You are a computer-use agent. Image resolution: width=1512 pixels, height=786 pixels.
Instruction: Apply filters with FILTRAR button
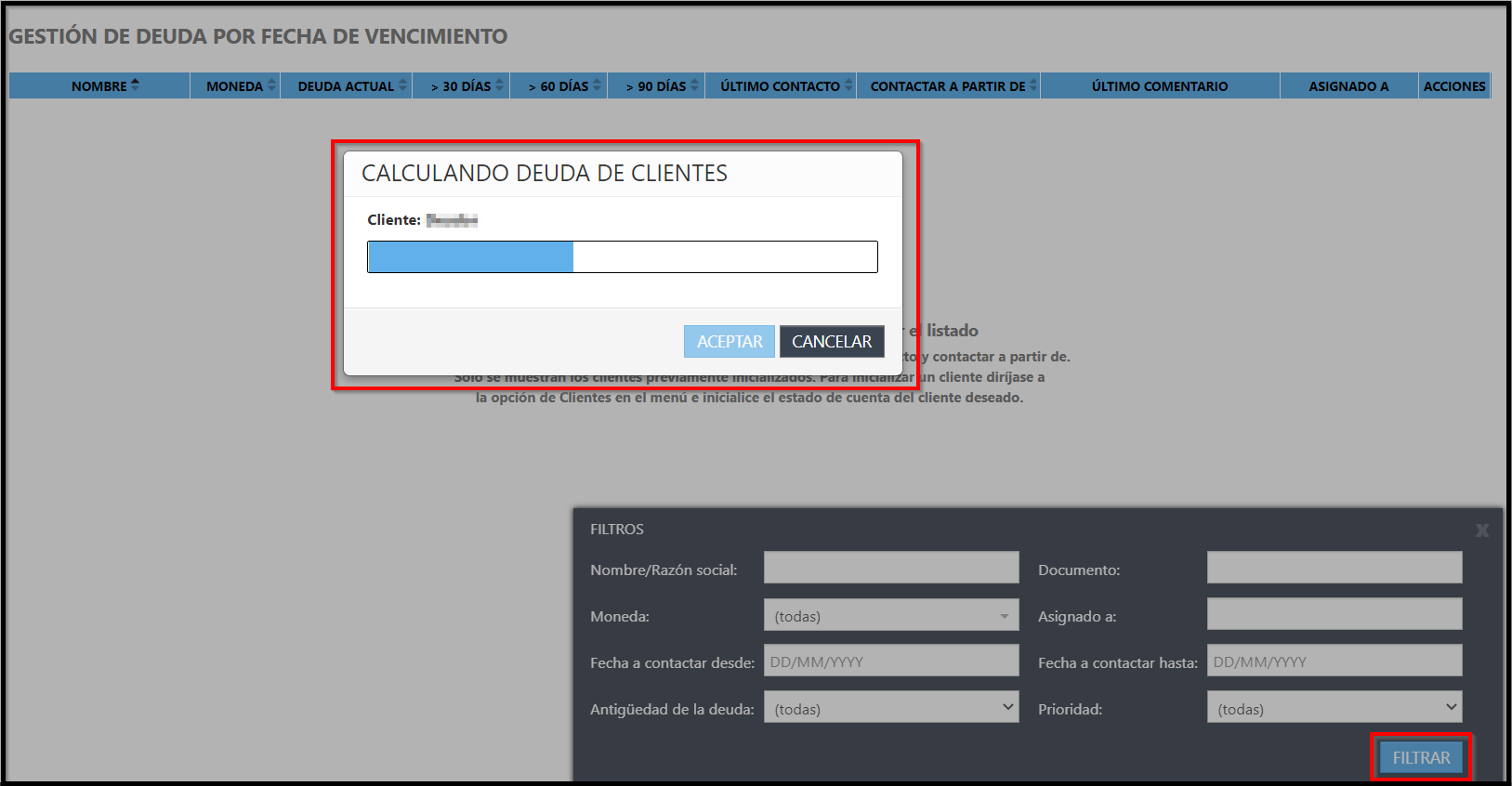tap(1421, 757)
